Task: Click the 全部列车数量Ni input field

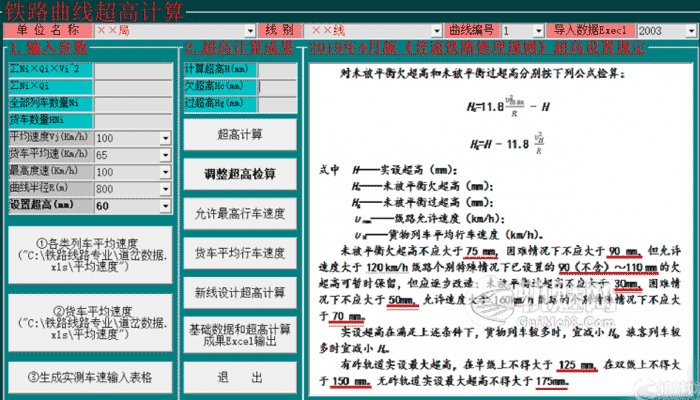Action: point(133,105)
